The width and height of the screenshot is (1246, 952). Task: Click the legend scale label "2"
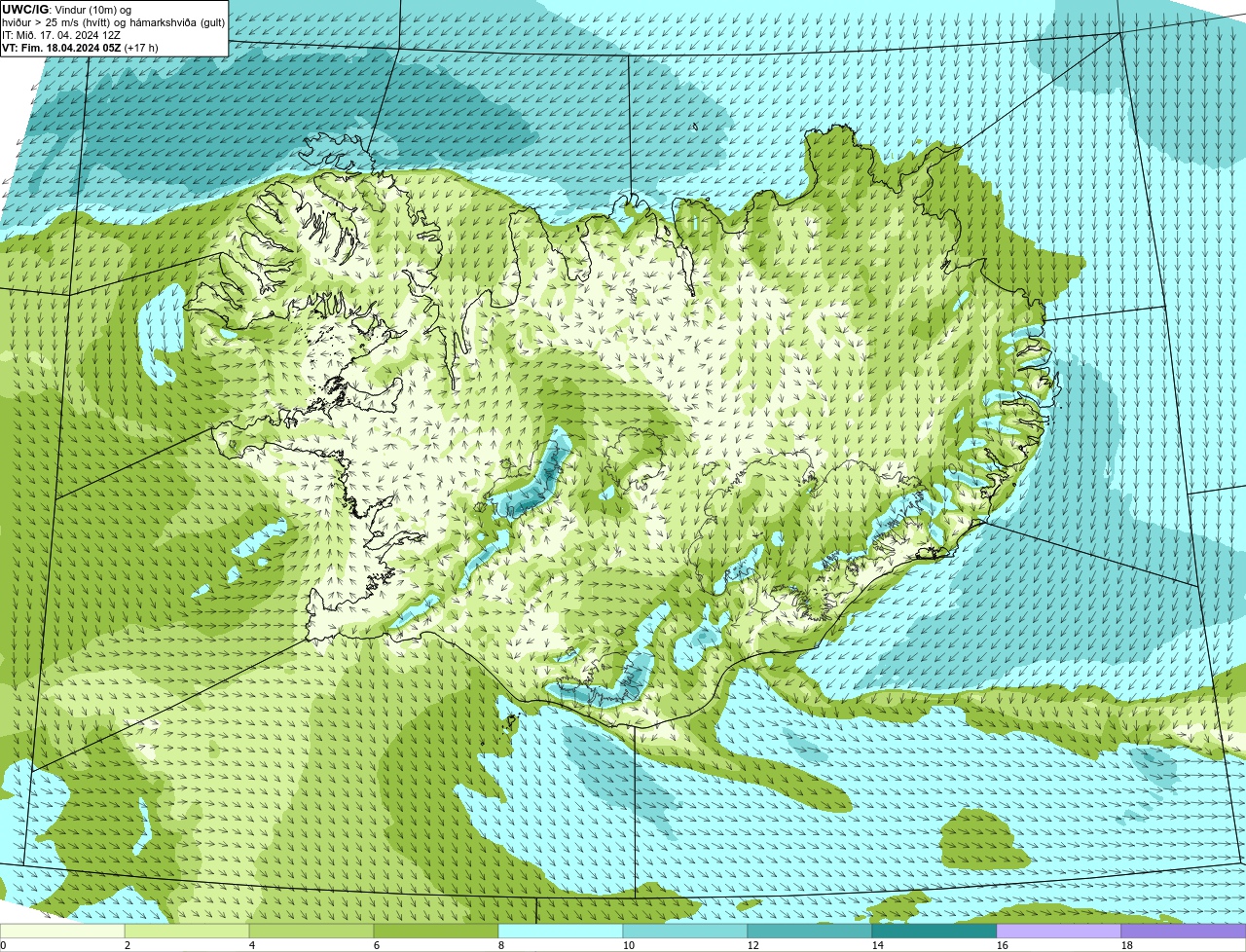128,945
